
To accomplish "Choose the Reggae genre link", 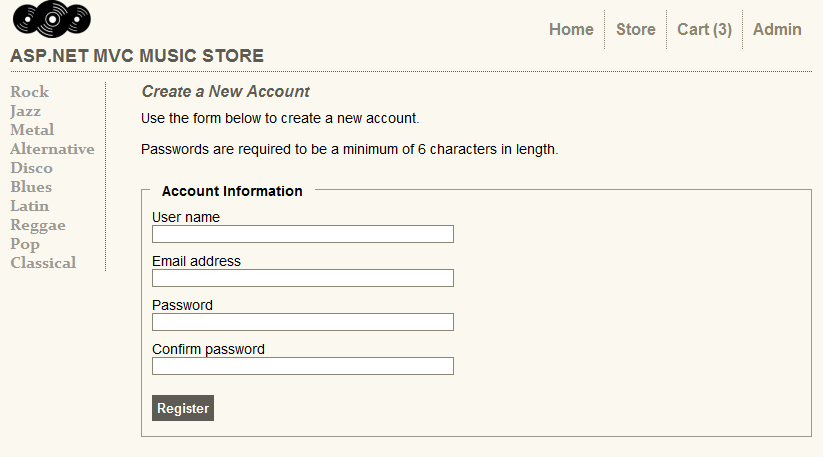I will [x=37, y=225].
